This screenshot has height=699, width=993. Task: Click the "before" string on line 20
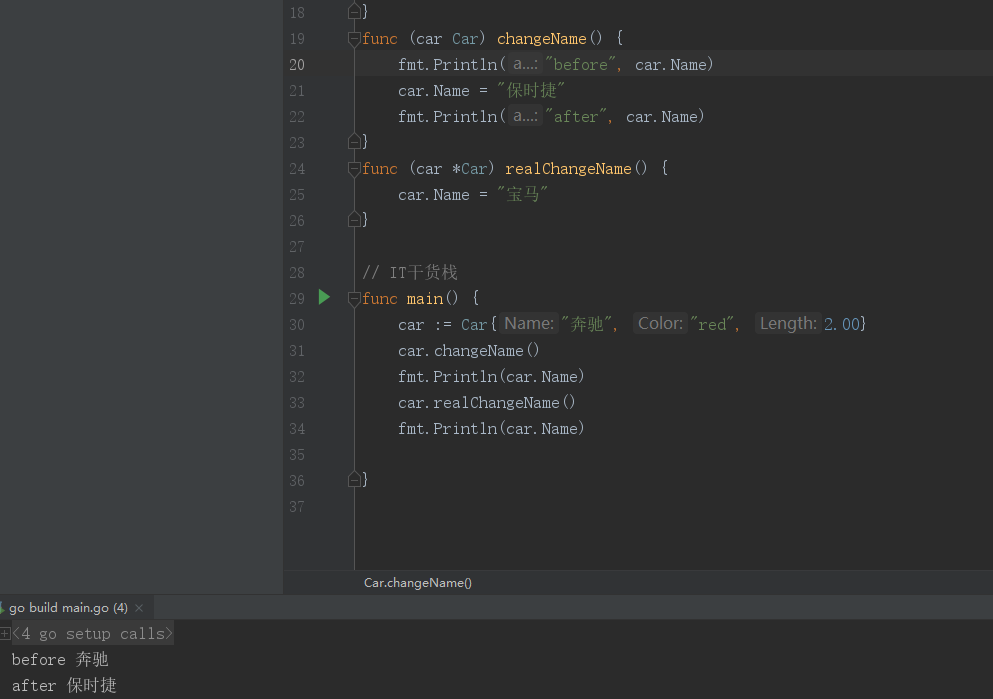(x=580, y=65)
